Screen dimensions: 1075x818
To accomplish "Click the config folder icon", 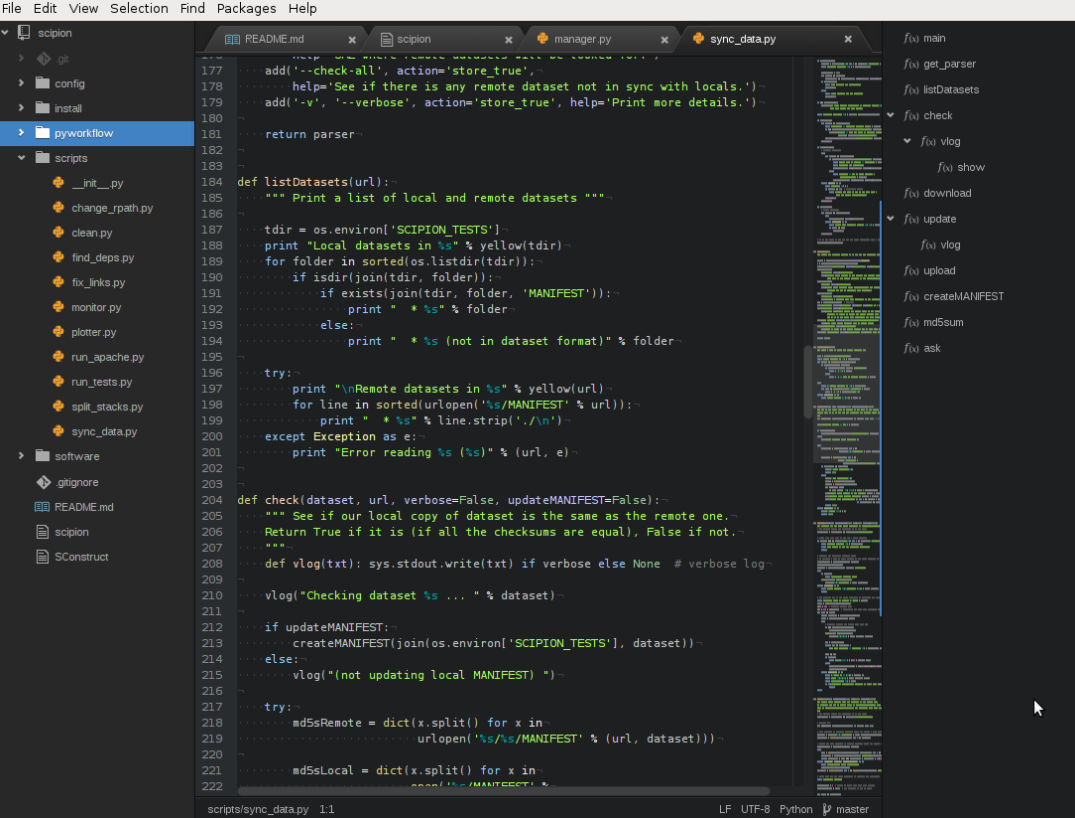I will 43,83.
